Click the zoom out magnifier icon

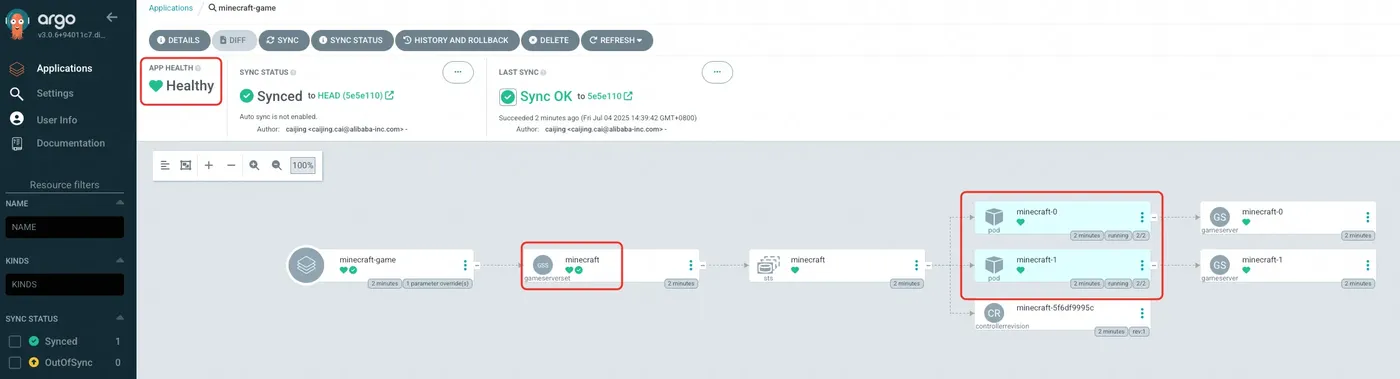tap(277, 165)
